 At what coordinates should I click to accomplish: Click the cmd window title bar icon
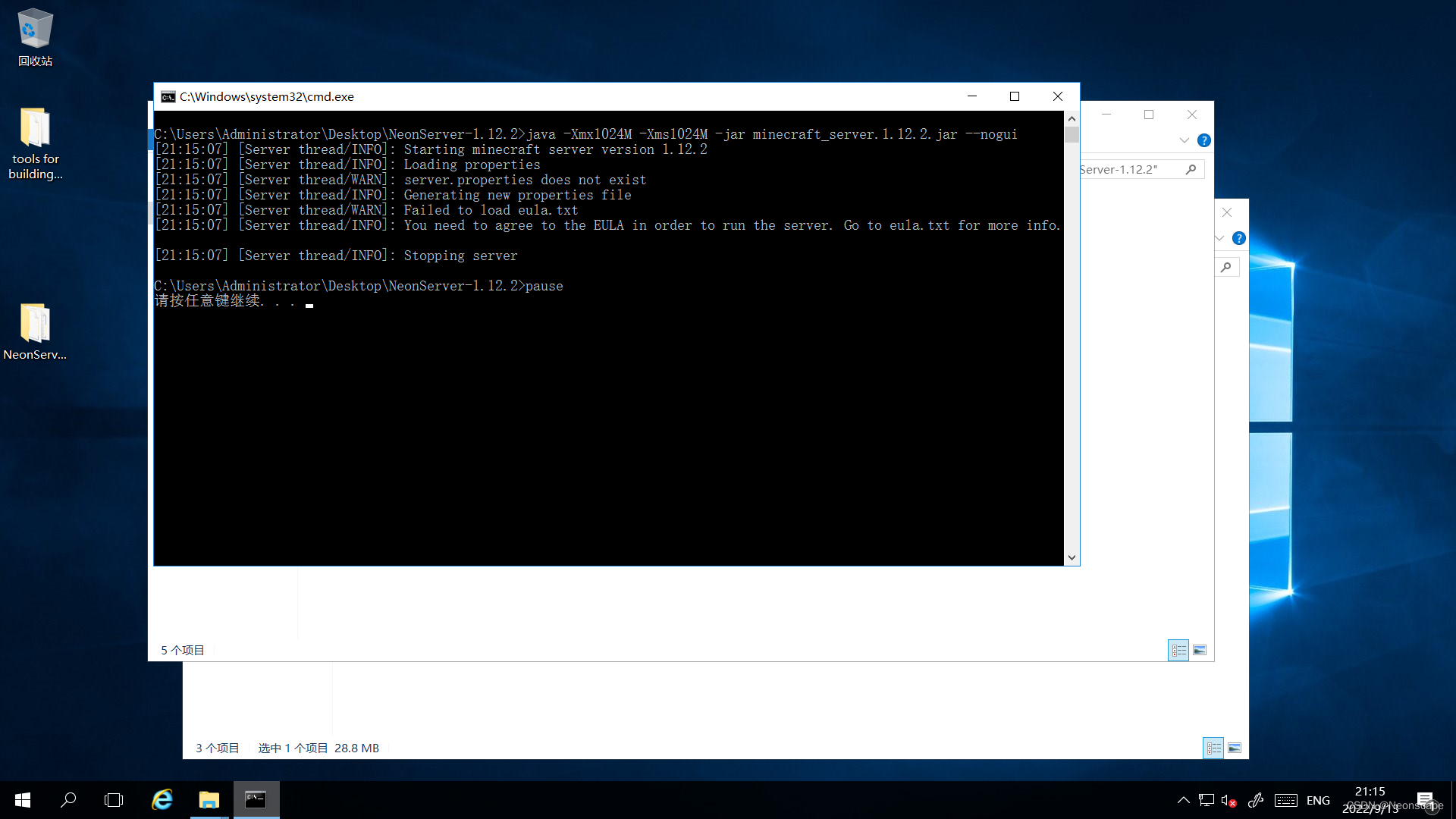[x=168, y=96]
